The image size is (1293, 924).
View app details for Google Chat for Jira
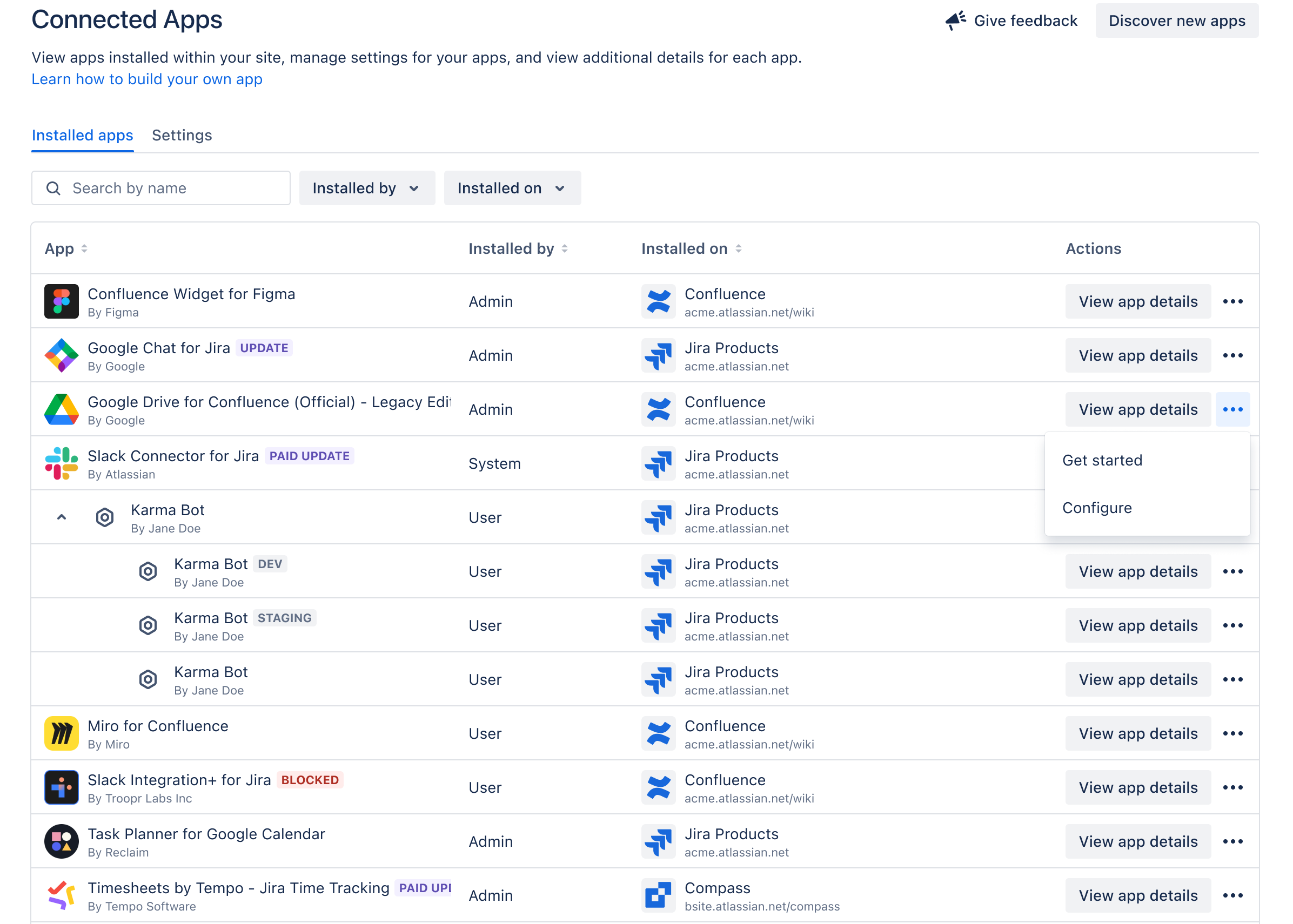(x=1138, y=355)
